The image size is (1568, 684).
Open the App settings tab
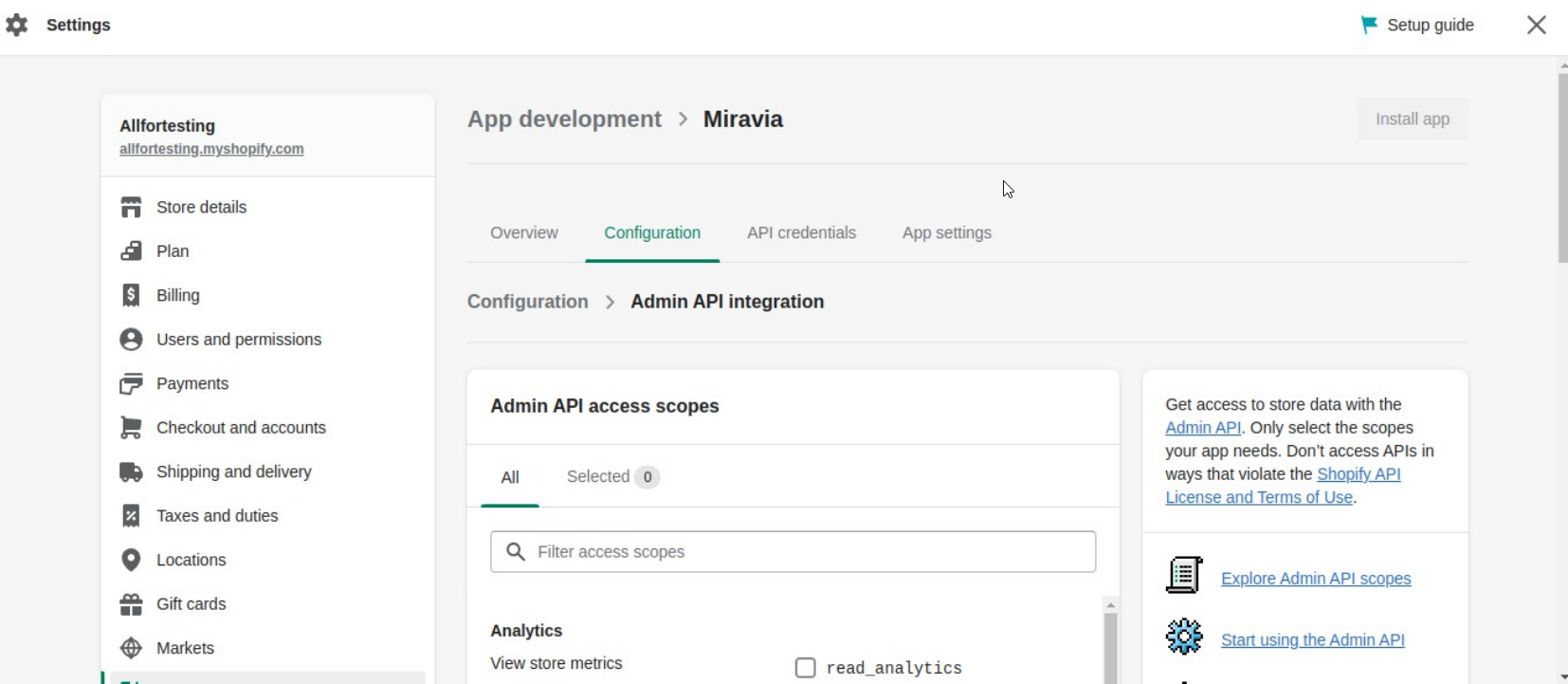[947, 233]
